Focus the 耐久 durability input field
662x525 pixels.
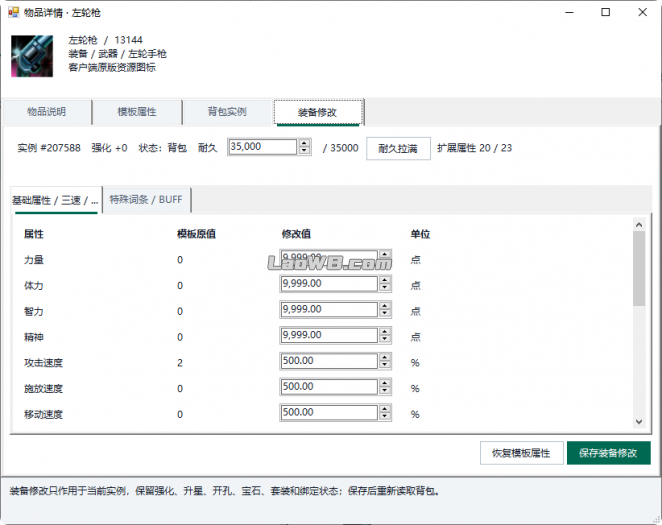tap(263, 147)
